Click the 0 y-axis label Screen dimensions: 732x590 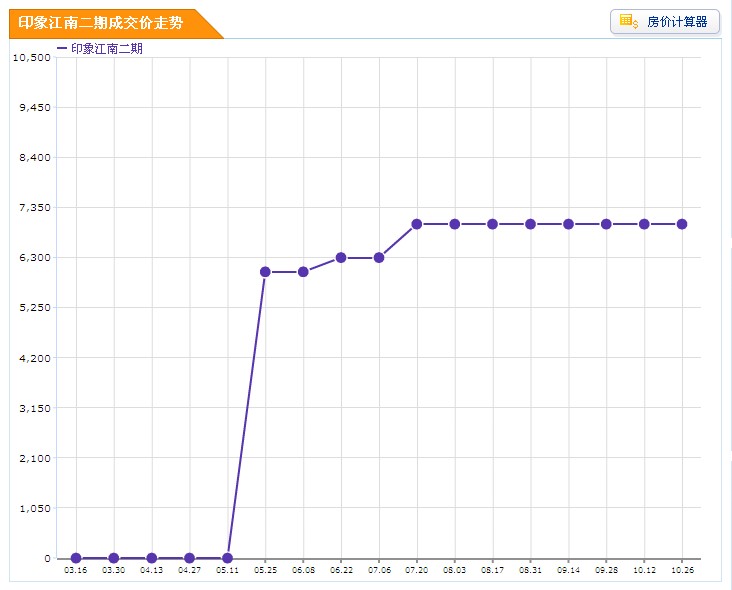click(47, 558)
